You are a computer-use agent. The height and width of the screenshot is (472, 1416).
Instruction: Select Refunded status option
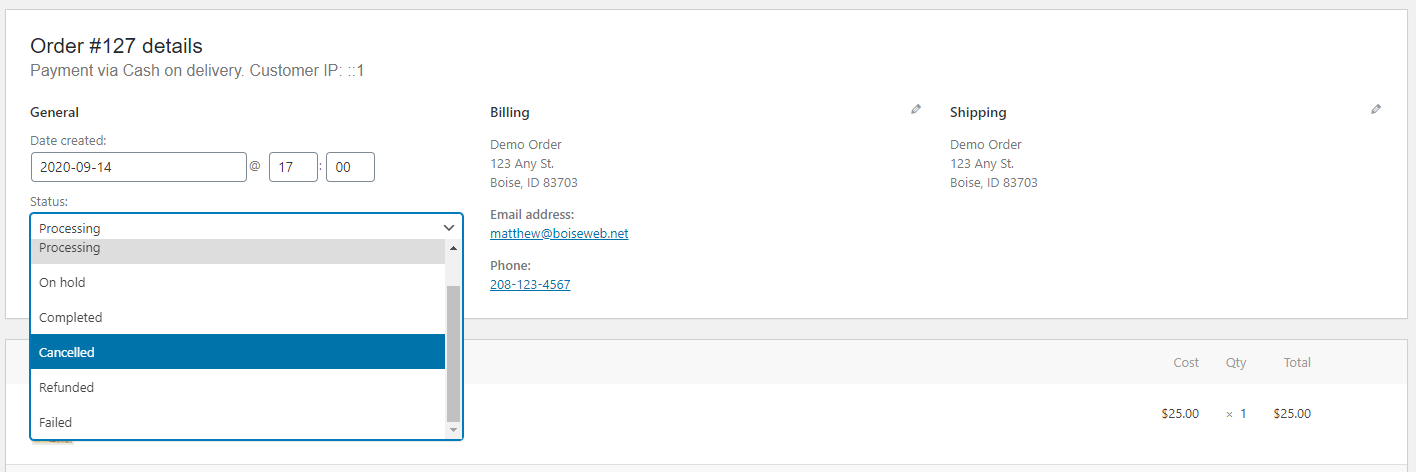pos(238,387)
